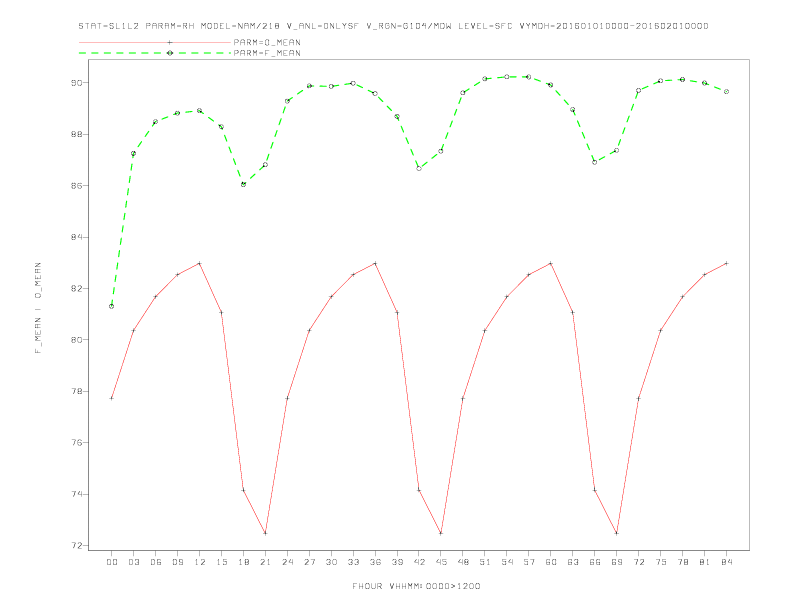The image size is (792, 612).
Task: Click the x-axis tick label 00
Action: click(x=112, y=562)
